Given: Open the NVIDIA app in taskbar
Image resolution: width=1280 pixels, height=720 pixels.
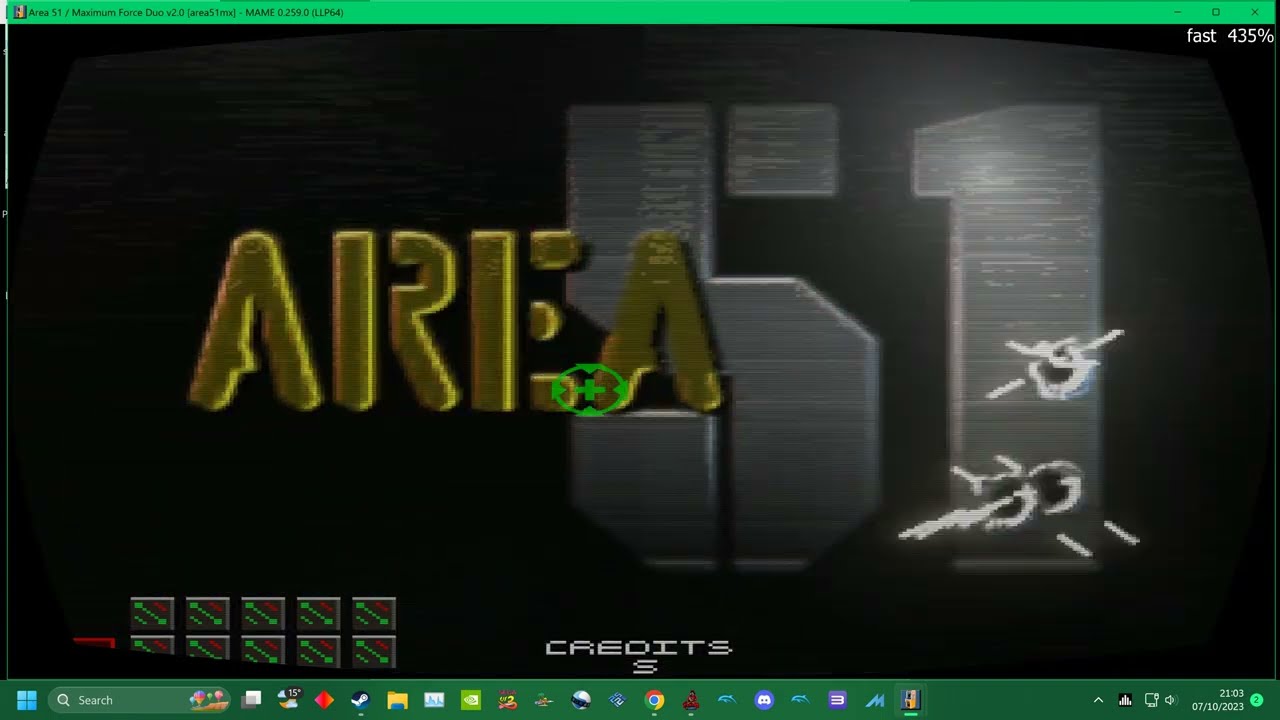Looking at the screenshot, I should point(471,700).
